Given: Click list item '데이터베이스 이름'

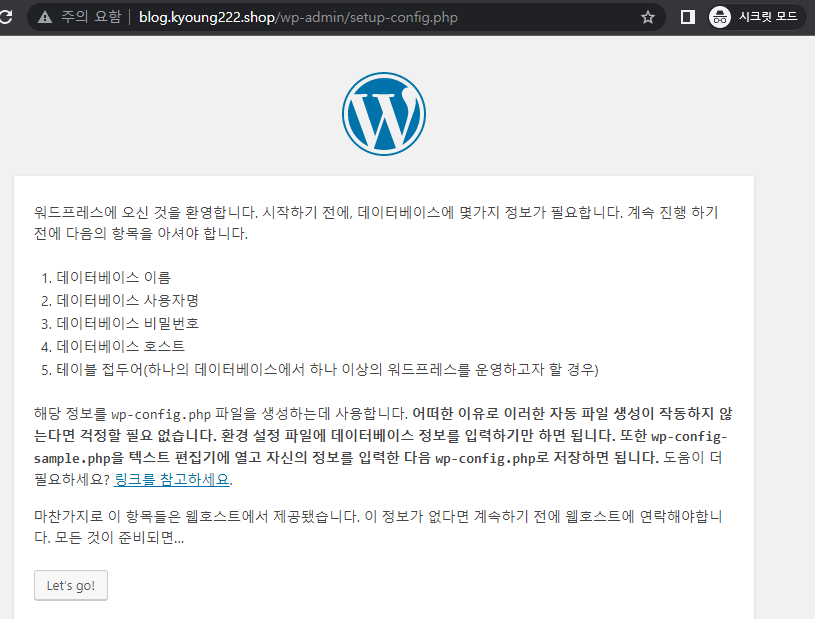Looking at the screenshot, I should pyautogui.click(x=113, y=278).
